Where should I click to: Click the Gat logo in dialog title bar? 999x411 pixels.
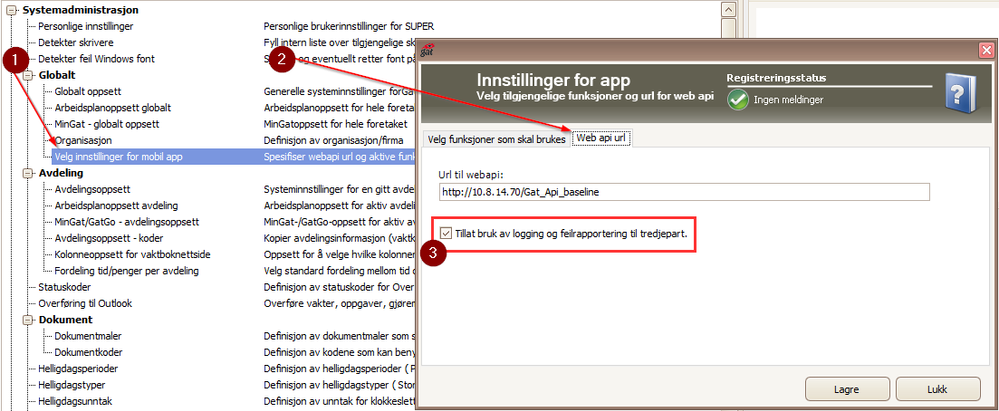tap(428, 50)
